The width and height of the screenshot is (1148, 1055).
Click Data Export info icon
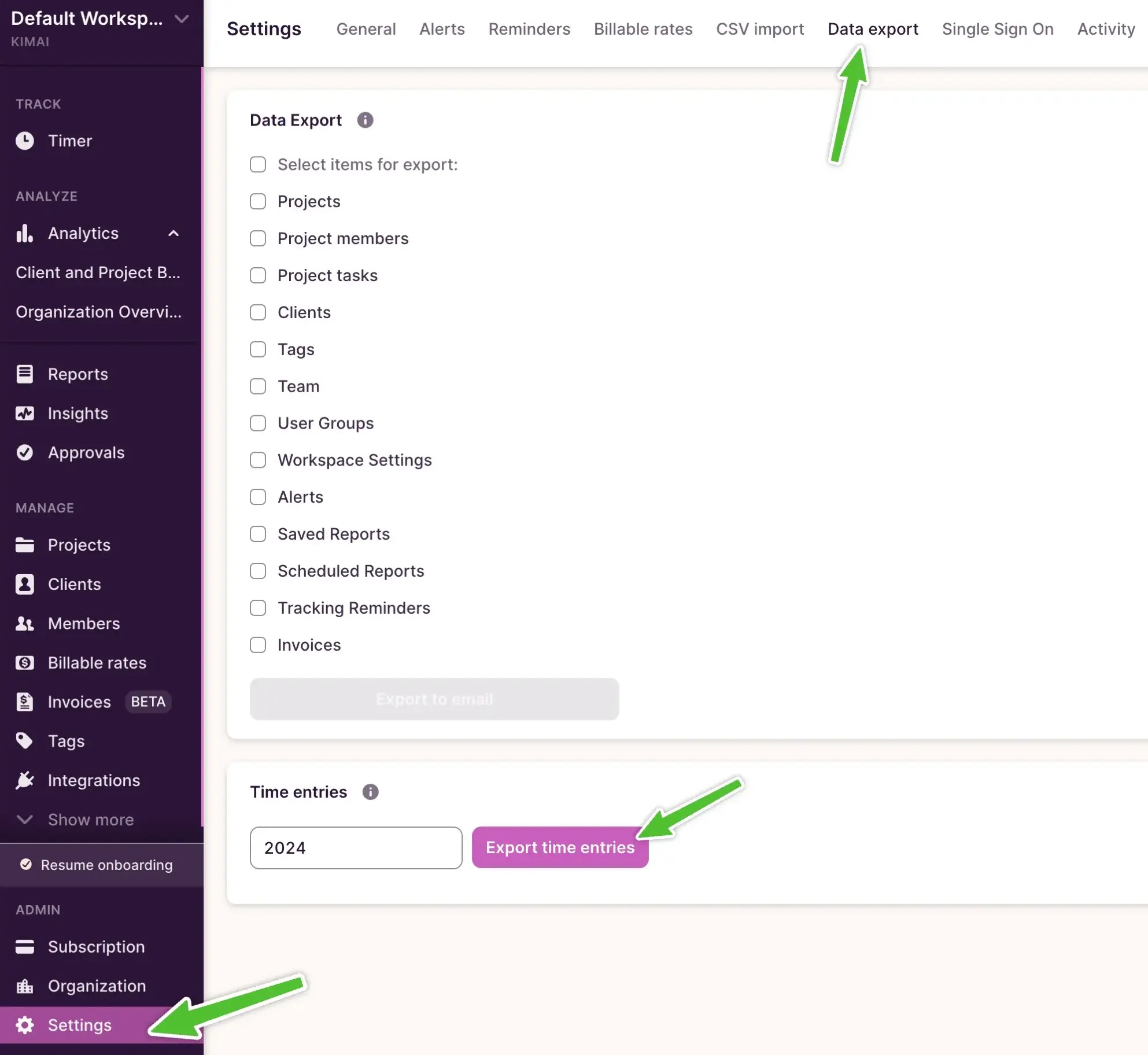click(365, 120)
